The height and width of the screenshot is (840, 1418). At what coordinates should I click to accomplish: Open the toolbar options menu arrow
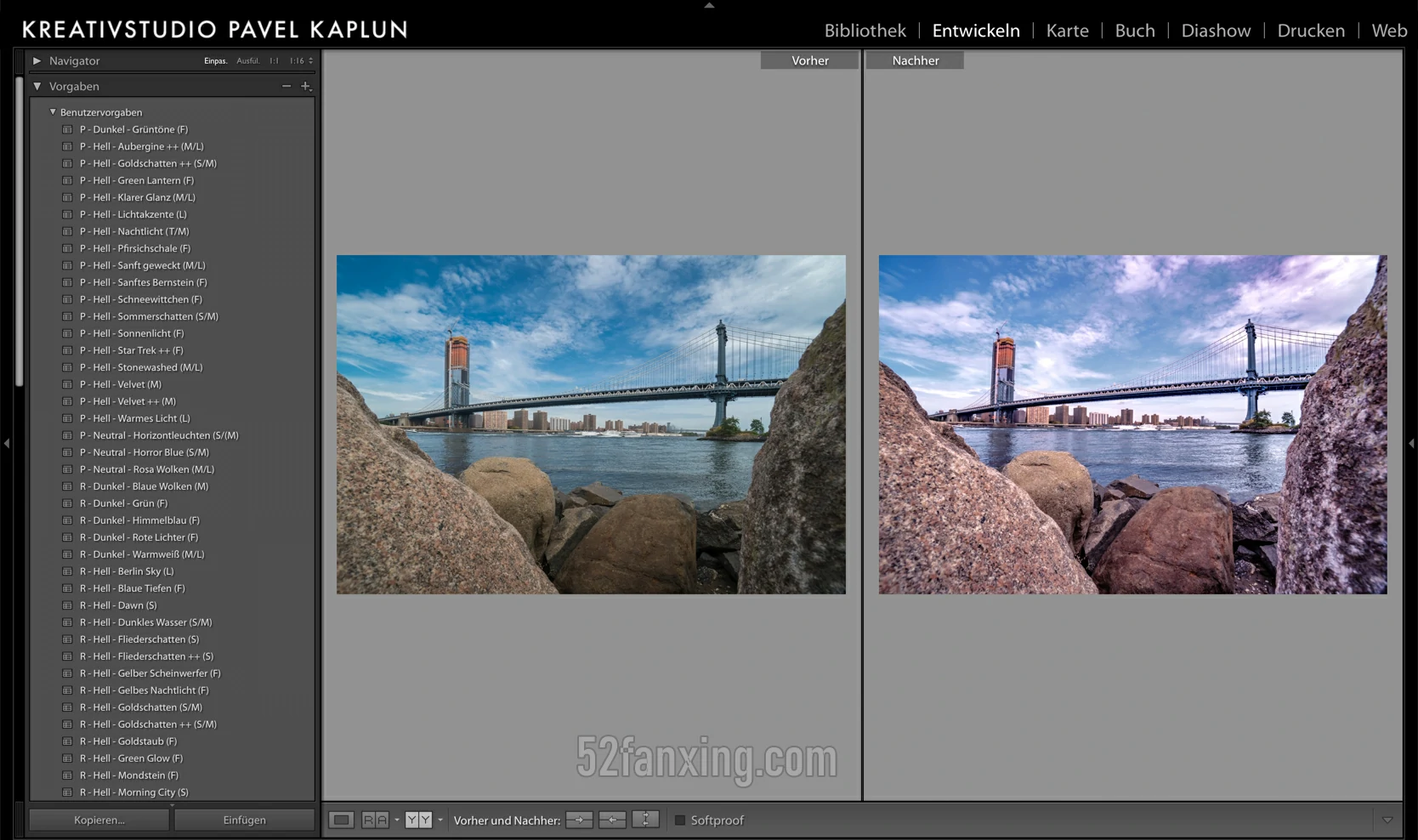click(x=1387, y=820)
